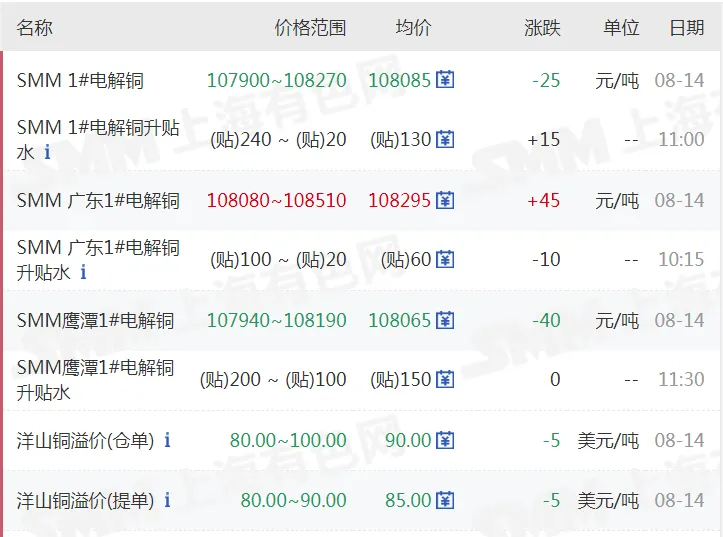This screenshot has height=537, width=723.
Task: Open the SMM 1#电解铜升贴水 product link
Action: tap(98, 139)
